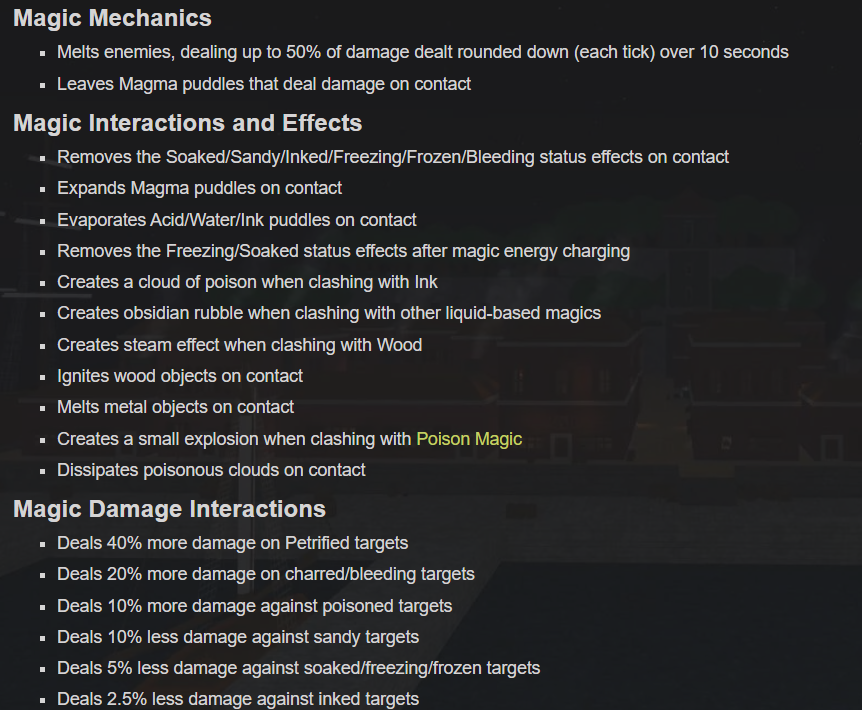Click the Creates obsidian rubble bullet text

[329, 313]
